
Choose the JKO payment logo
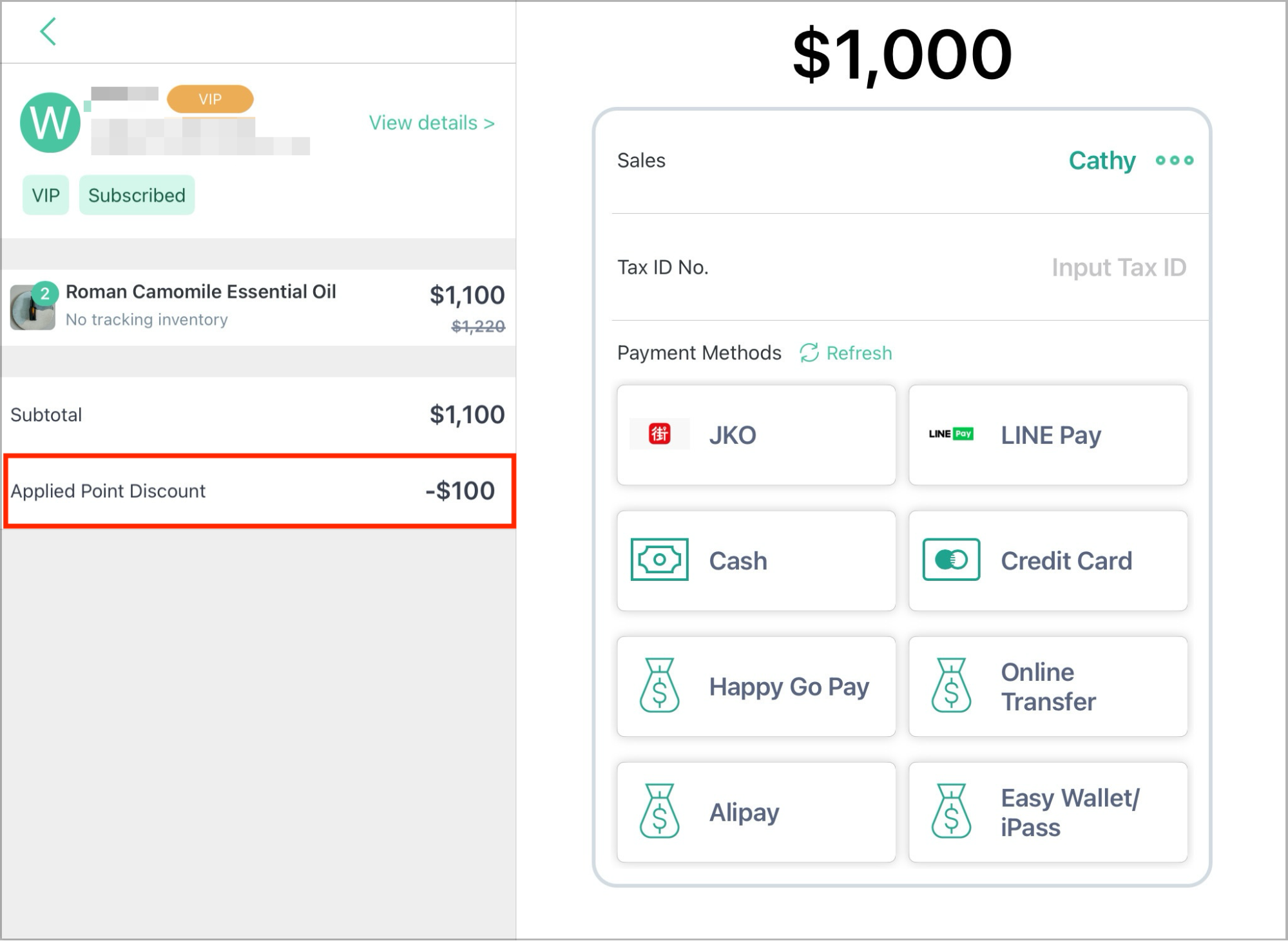(x=659, y=434)
